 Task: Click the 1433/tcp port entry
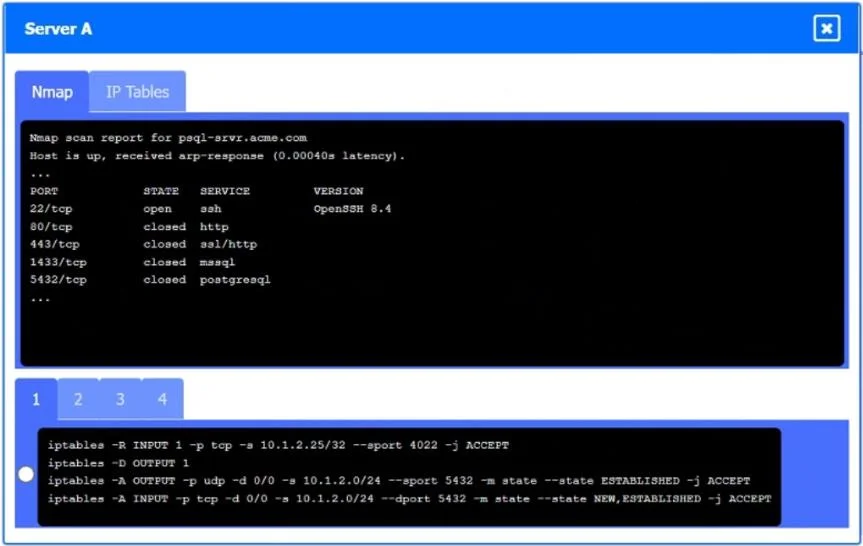point(58,262)
